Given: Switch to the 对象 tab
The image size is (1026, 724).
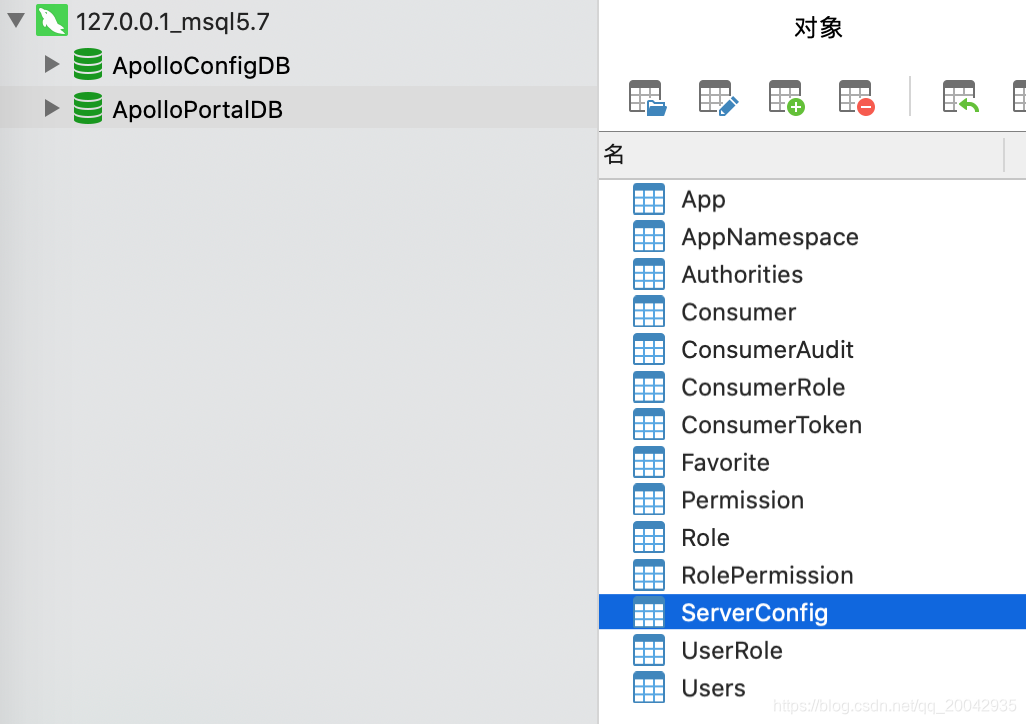Looking at the screenshot, I should 818,28.
